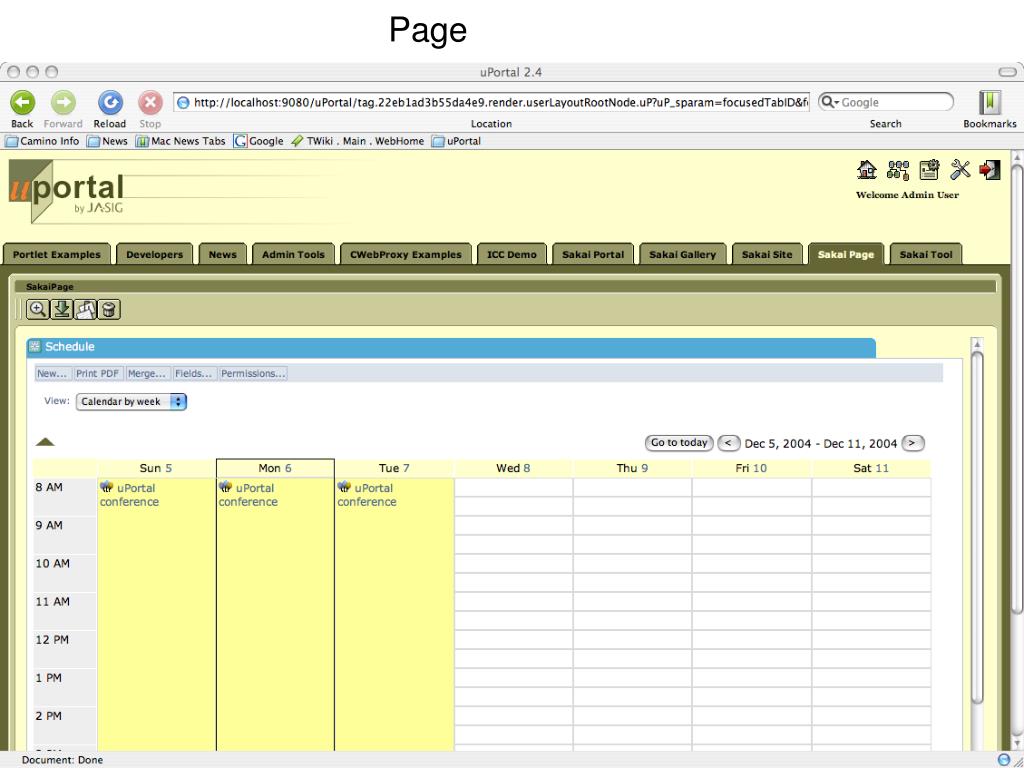Click the red Stop loading icon

(x=150, y=103)
